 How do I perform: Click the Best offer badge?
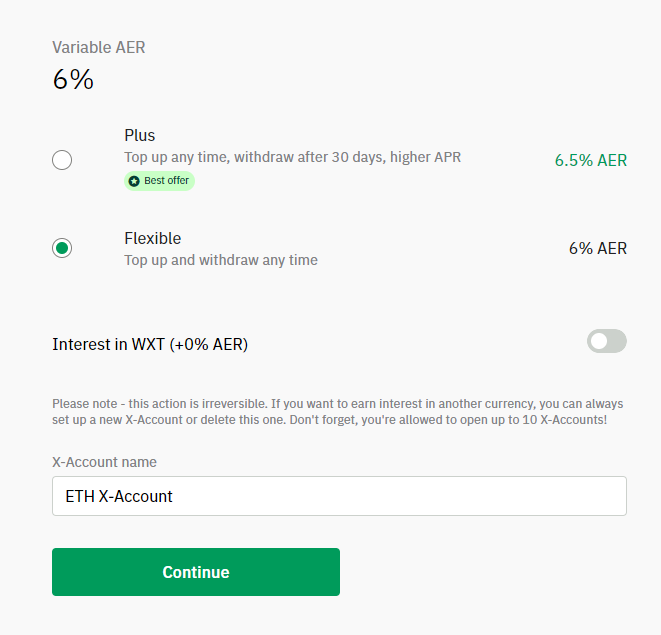coord(159,181)
